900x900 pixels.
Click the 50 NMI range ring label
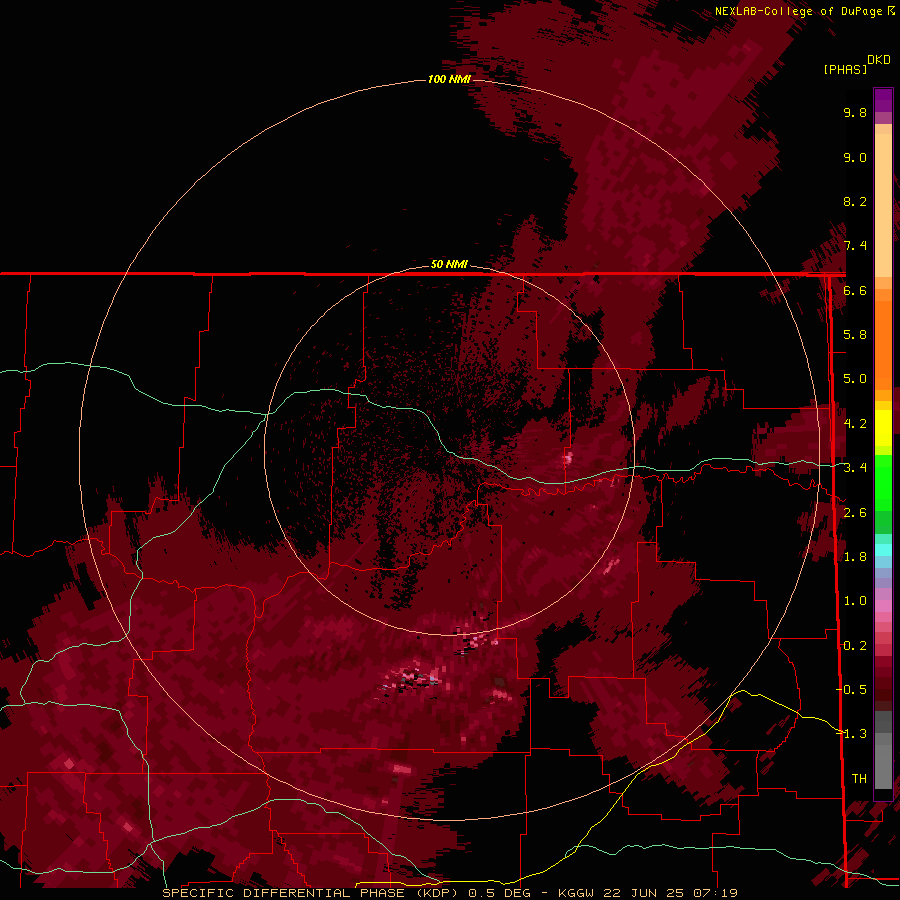pos(449,264)
